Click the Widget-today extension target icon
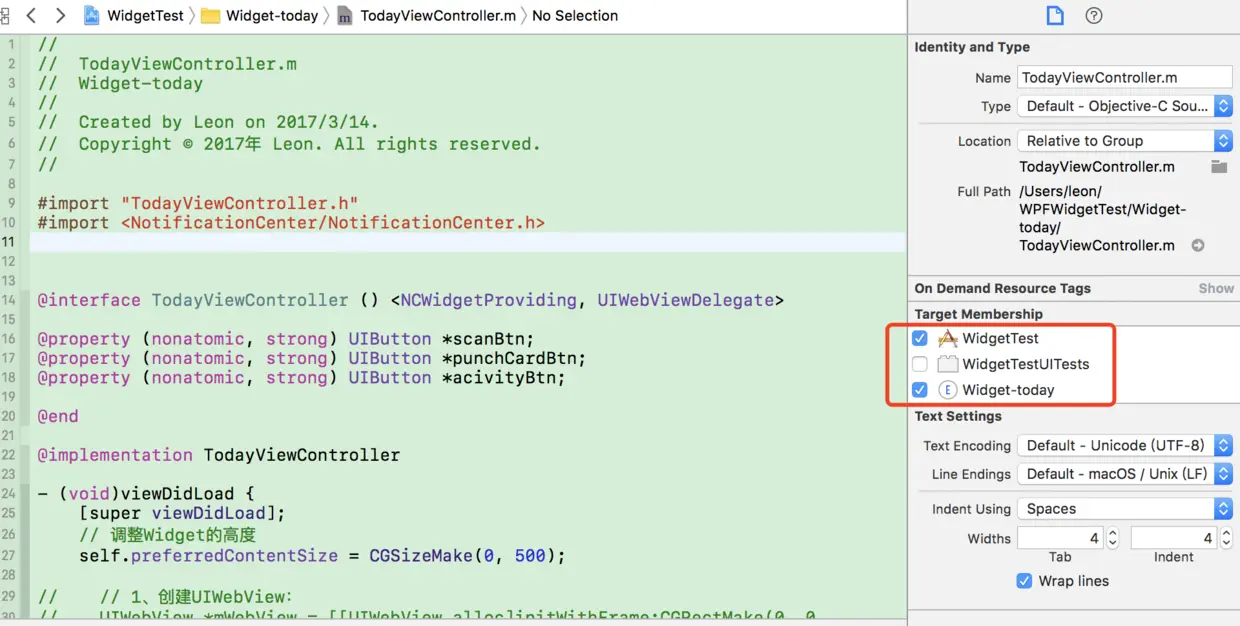The height and width of the screenshot is (626, 1240). (x=947, y=390)
